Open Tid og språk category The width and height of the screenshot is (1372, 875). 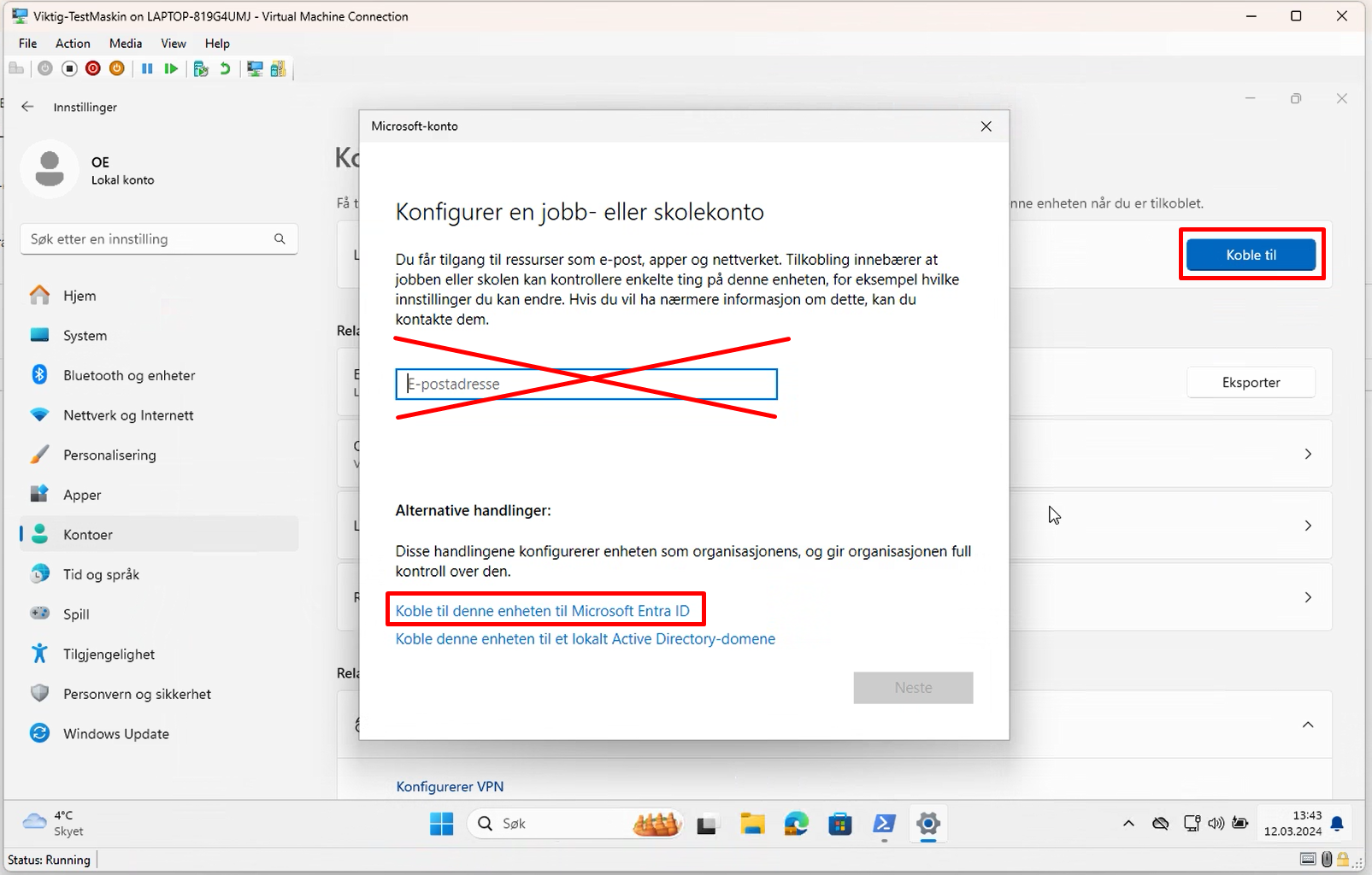(x=159, y=574)
